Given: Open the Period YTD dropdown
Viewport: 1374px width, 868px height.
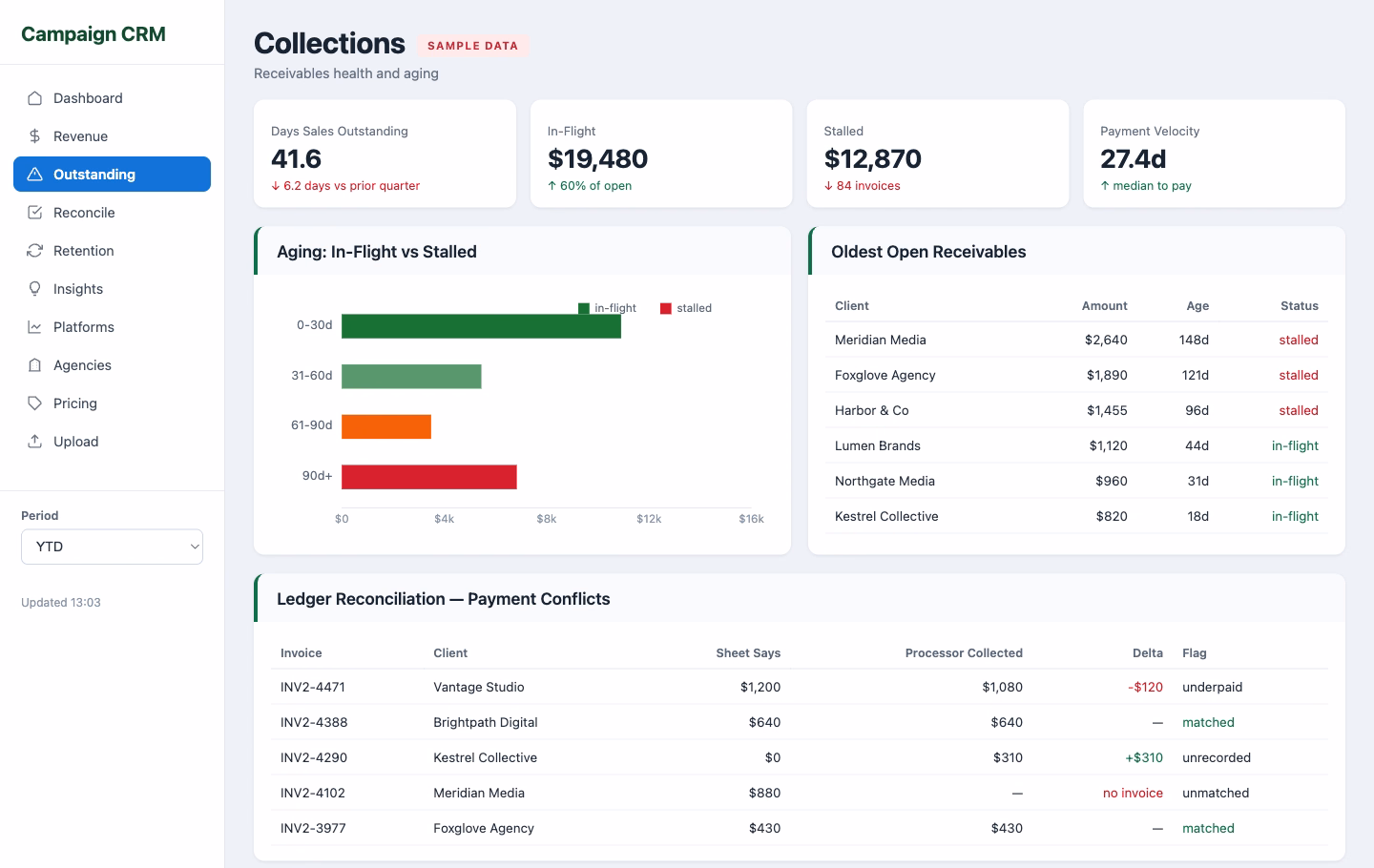Looking at the screenshot, I should point(112,547).
